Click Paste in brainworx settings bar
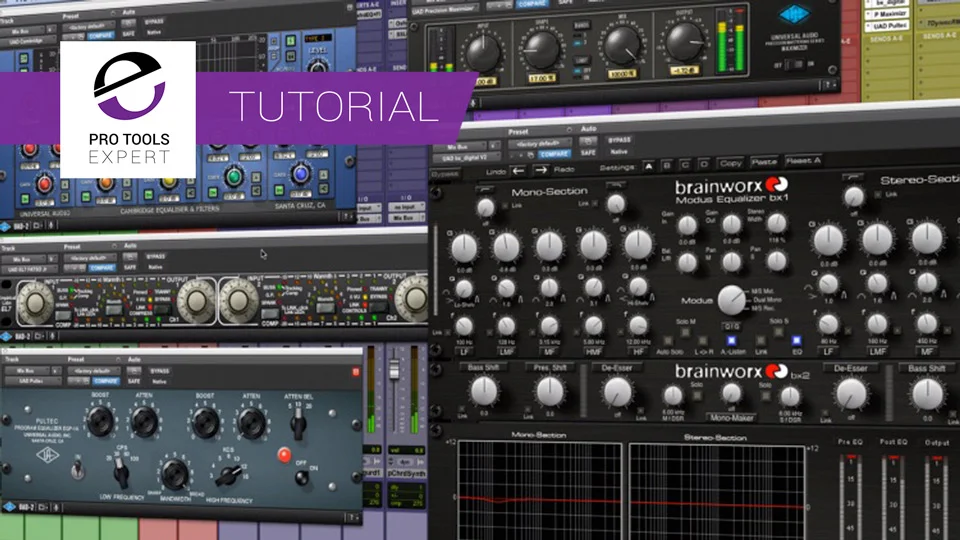The image size is (960, 540). 764,162
